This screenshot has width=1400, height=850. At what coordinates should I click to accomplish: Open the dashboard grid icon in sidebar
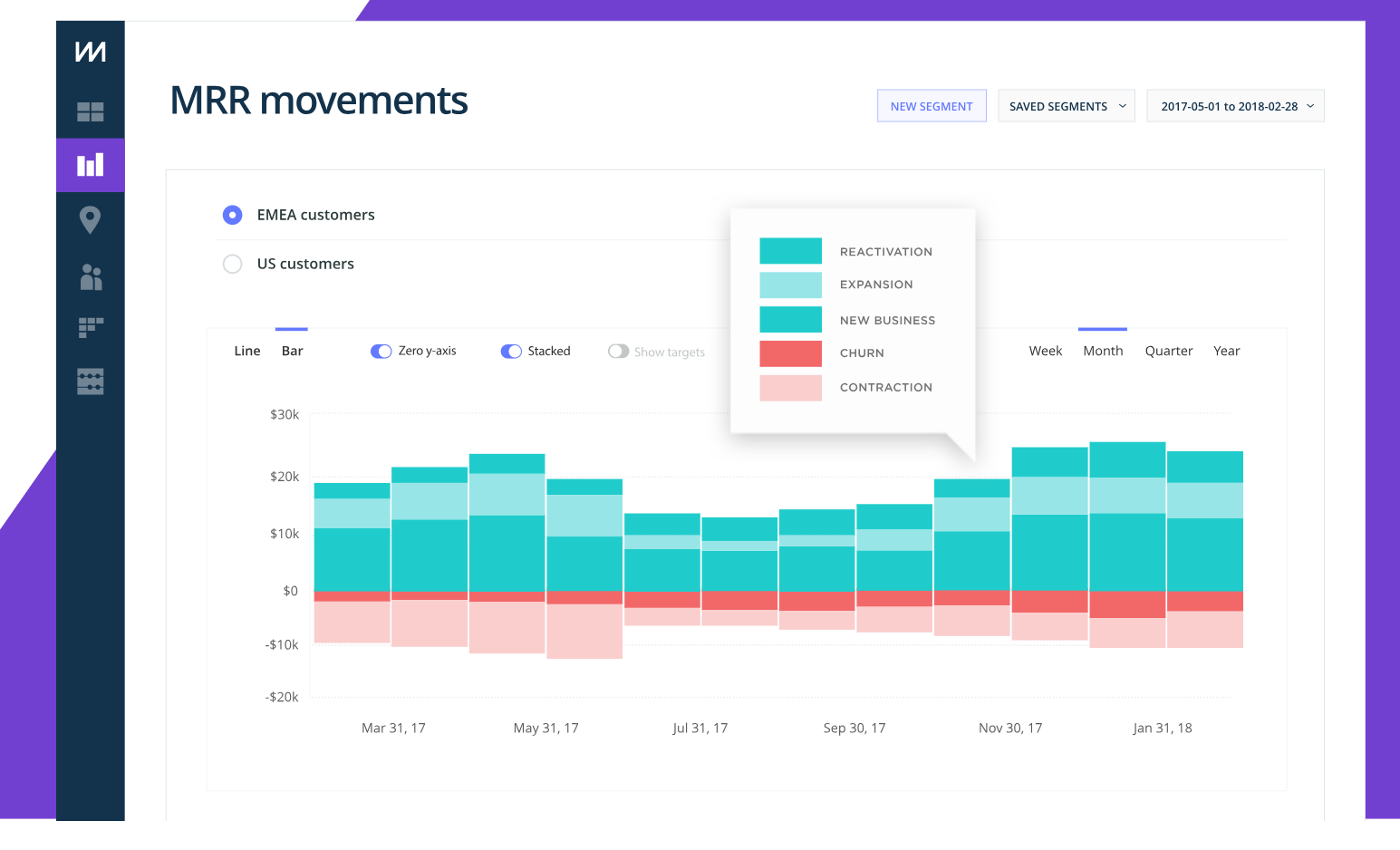point(90,112)
